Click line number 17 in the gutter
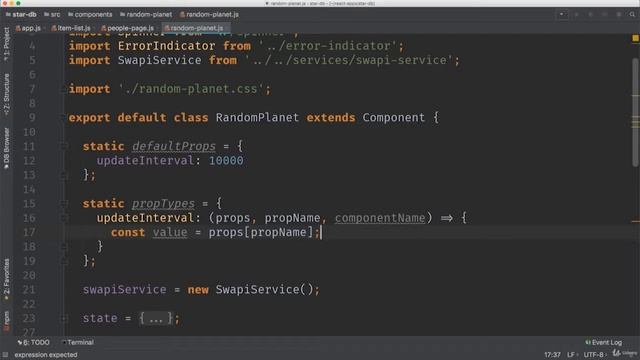 (29, 232)
